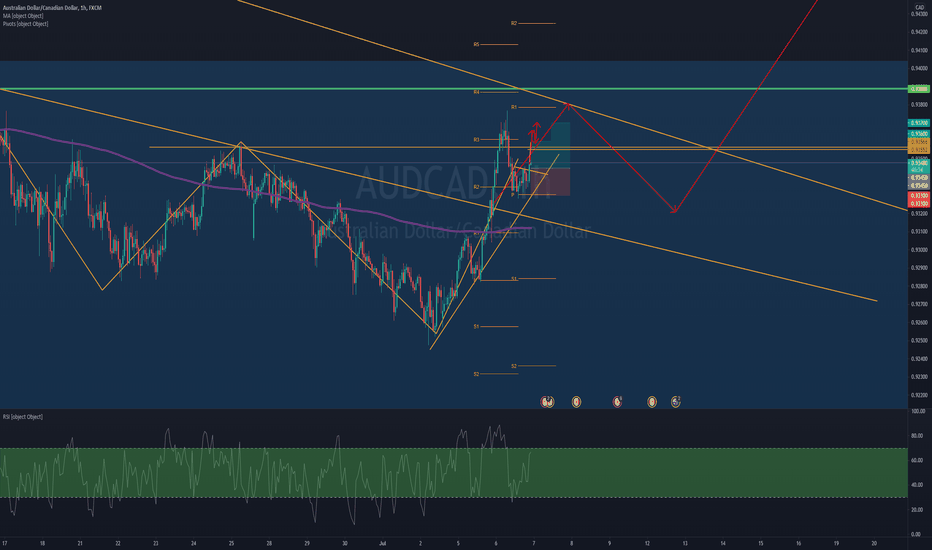Click the stacked economic event icons after date 7
932x550 pixels.
pyautogui.click(x=547, y=403)
